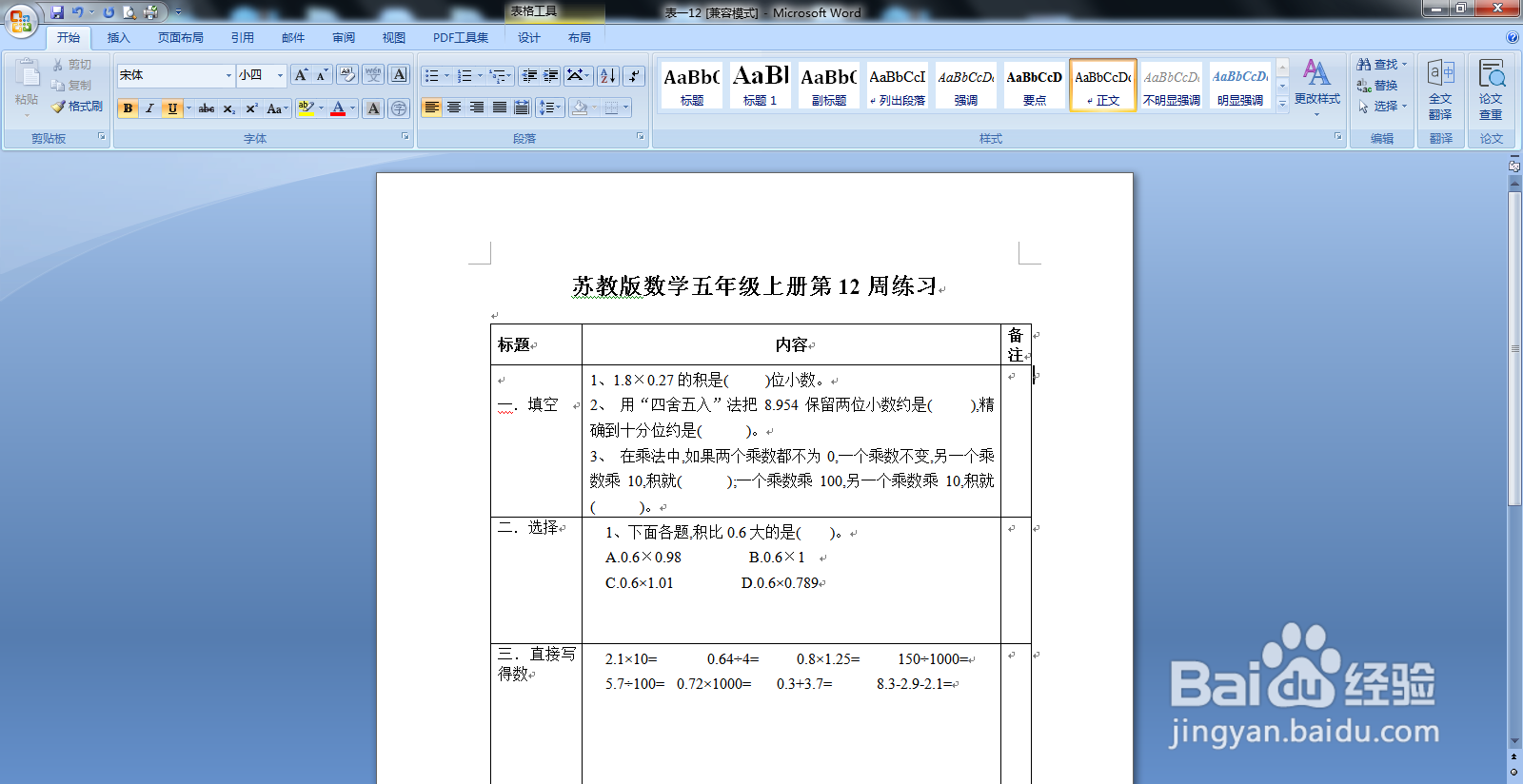
Task: Toggle Bold formatting off
Action: [128, 108]
